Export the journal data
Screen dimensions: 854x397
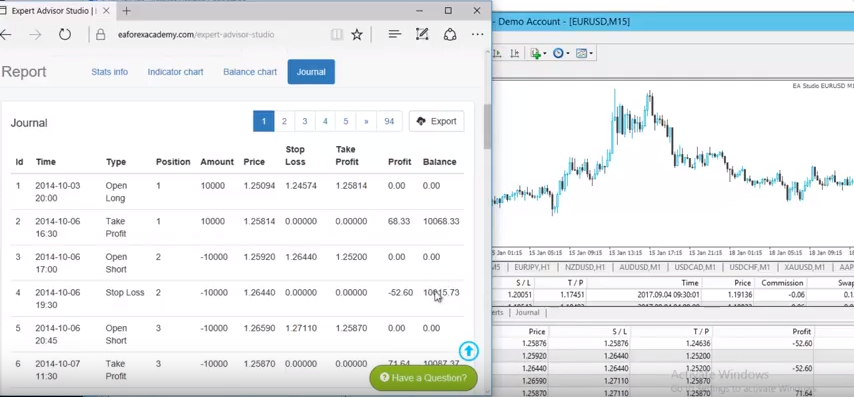436,121
